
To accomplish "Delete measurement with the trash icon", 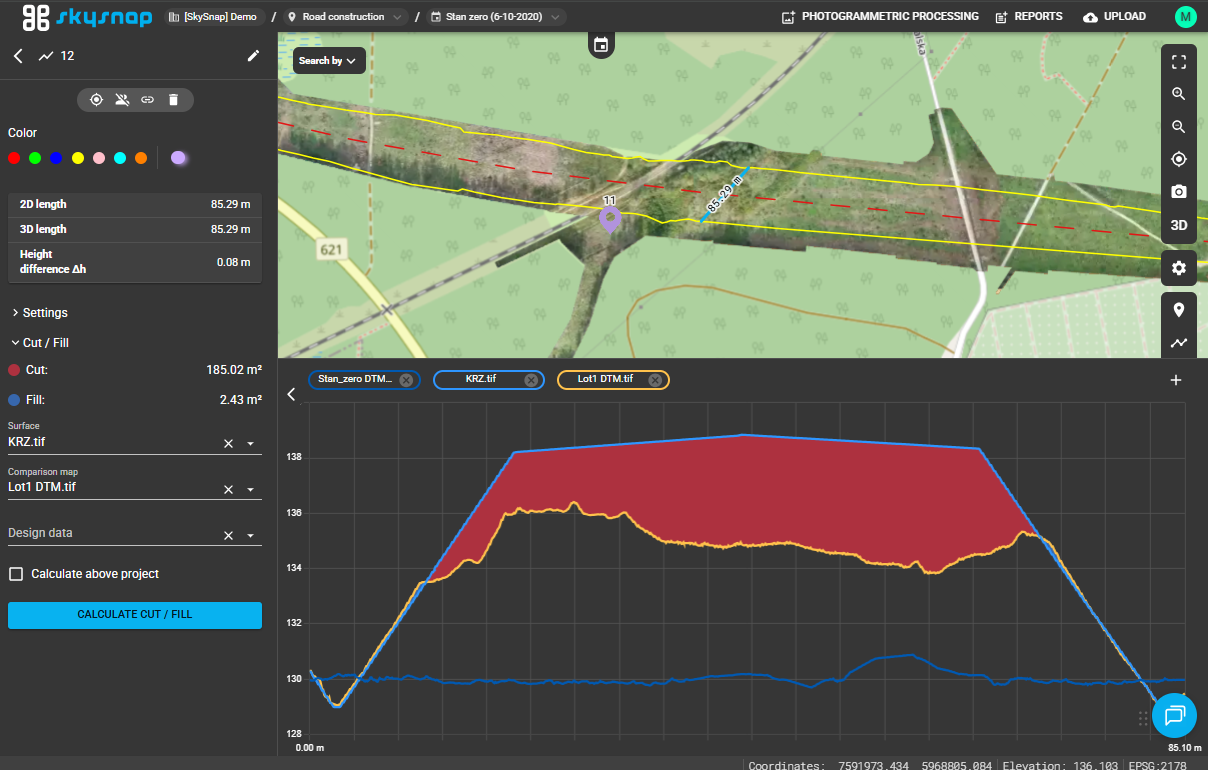I will (x=173, y=99).
